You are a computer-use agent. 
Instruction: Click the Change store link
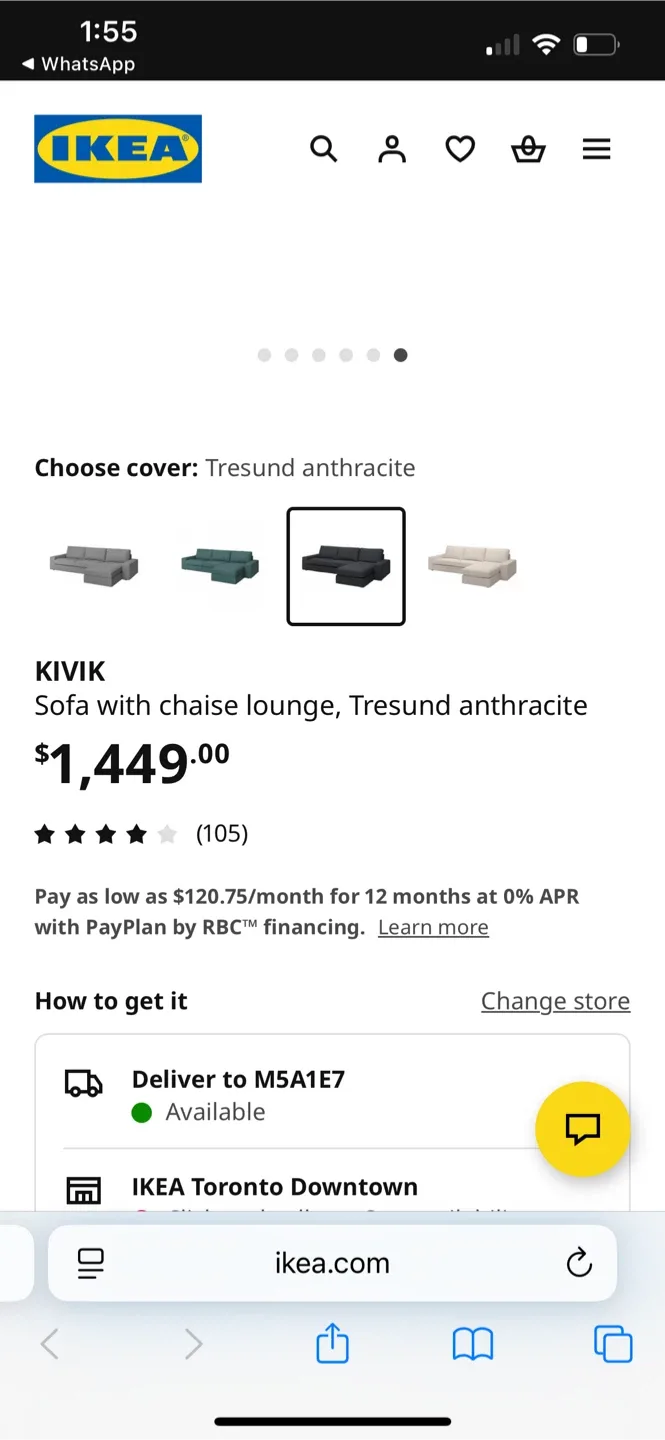click(555, 1000)
